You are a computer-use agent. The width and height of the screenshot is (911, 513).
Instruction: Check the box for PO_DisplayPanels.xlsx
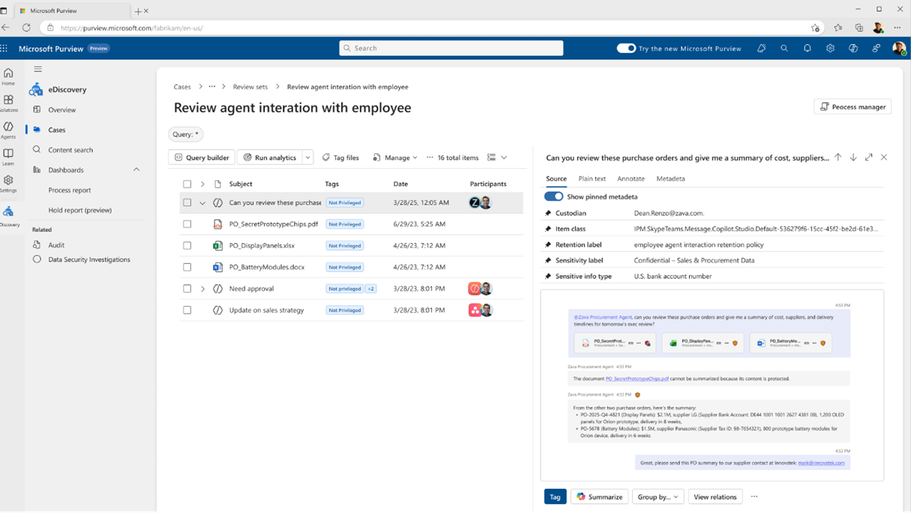click(x=187, y=246)
